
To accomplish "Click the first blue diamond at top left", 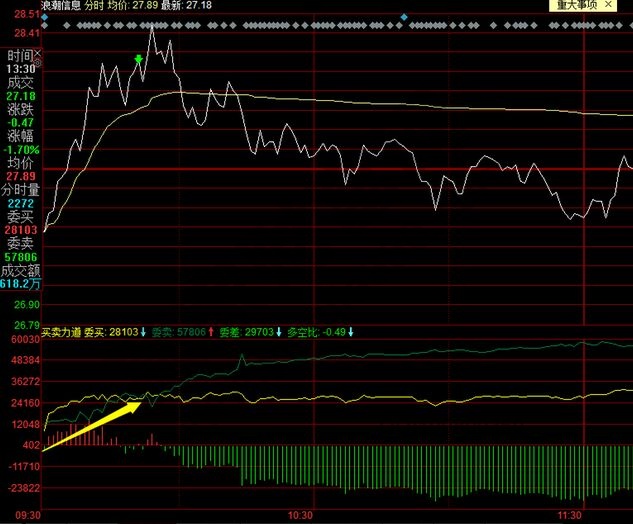I will coord(44,17).
